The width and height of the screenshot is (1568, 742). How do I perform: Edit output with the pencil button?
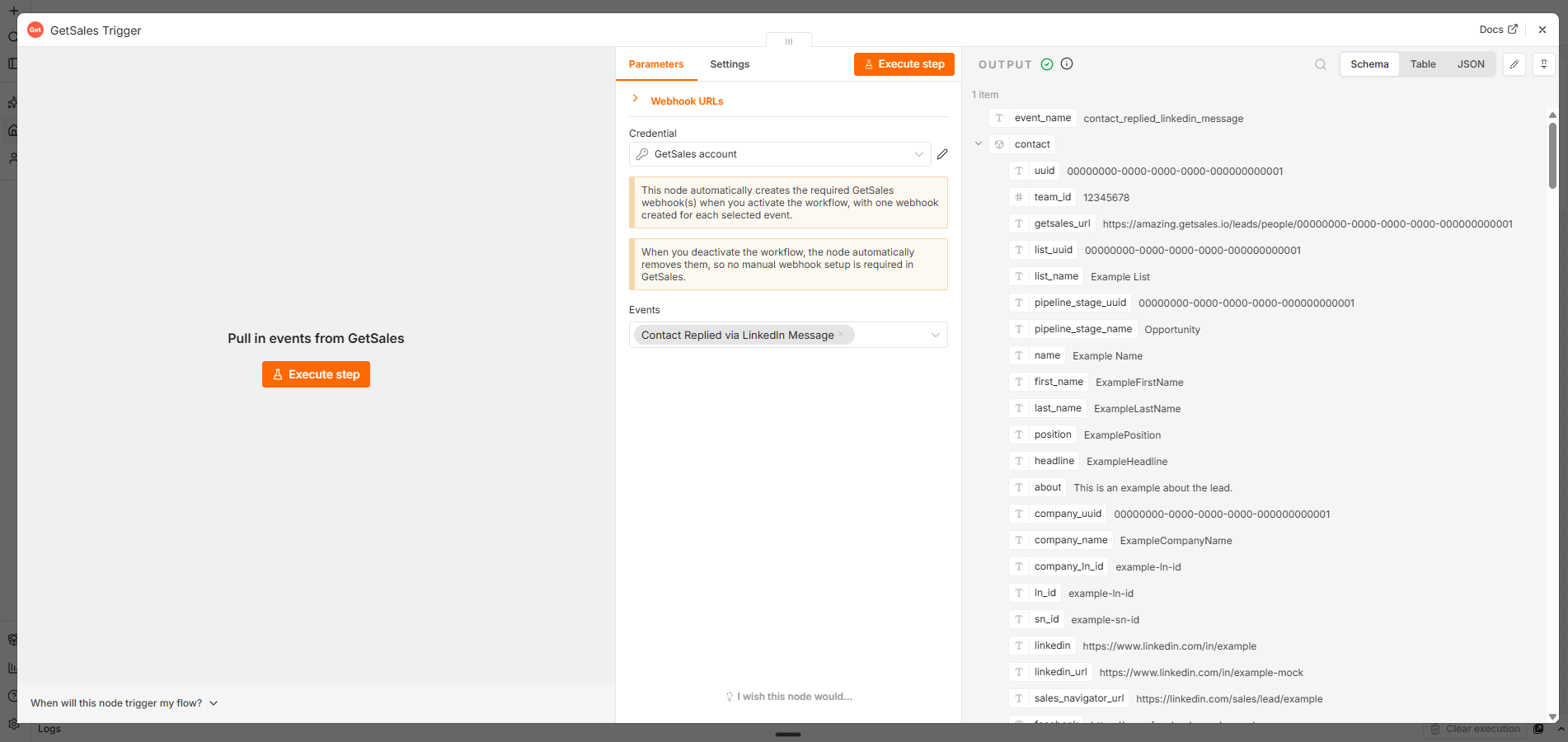pos(1514,64)
